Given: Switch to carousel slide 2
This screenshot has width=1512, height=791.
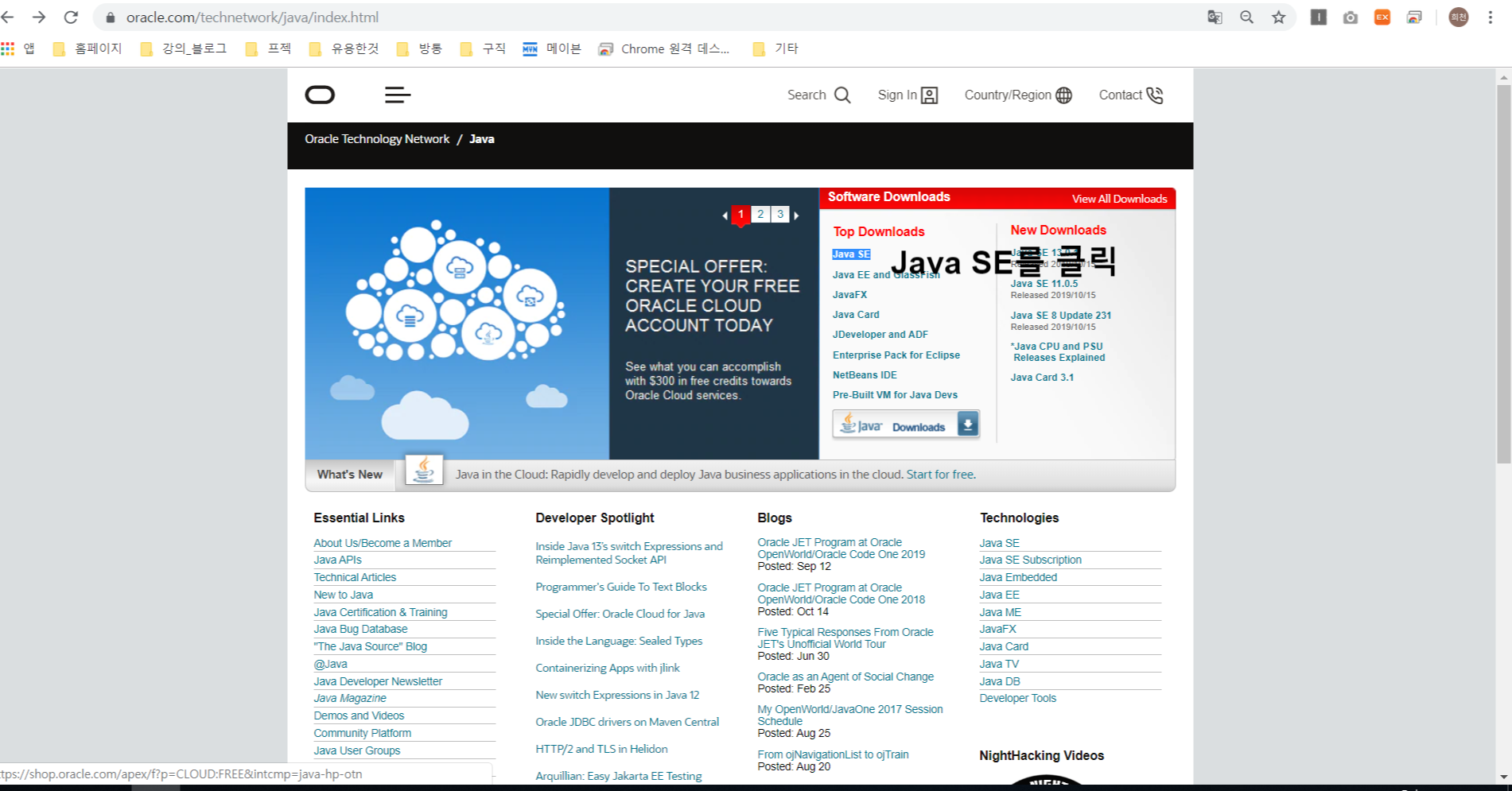Looking at the screenshot, I should click(x=760, y=214).
